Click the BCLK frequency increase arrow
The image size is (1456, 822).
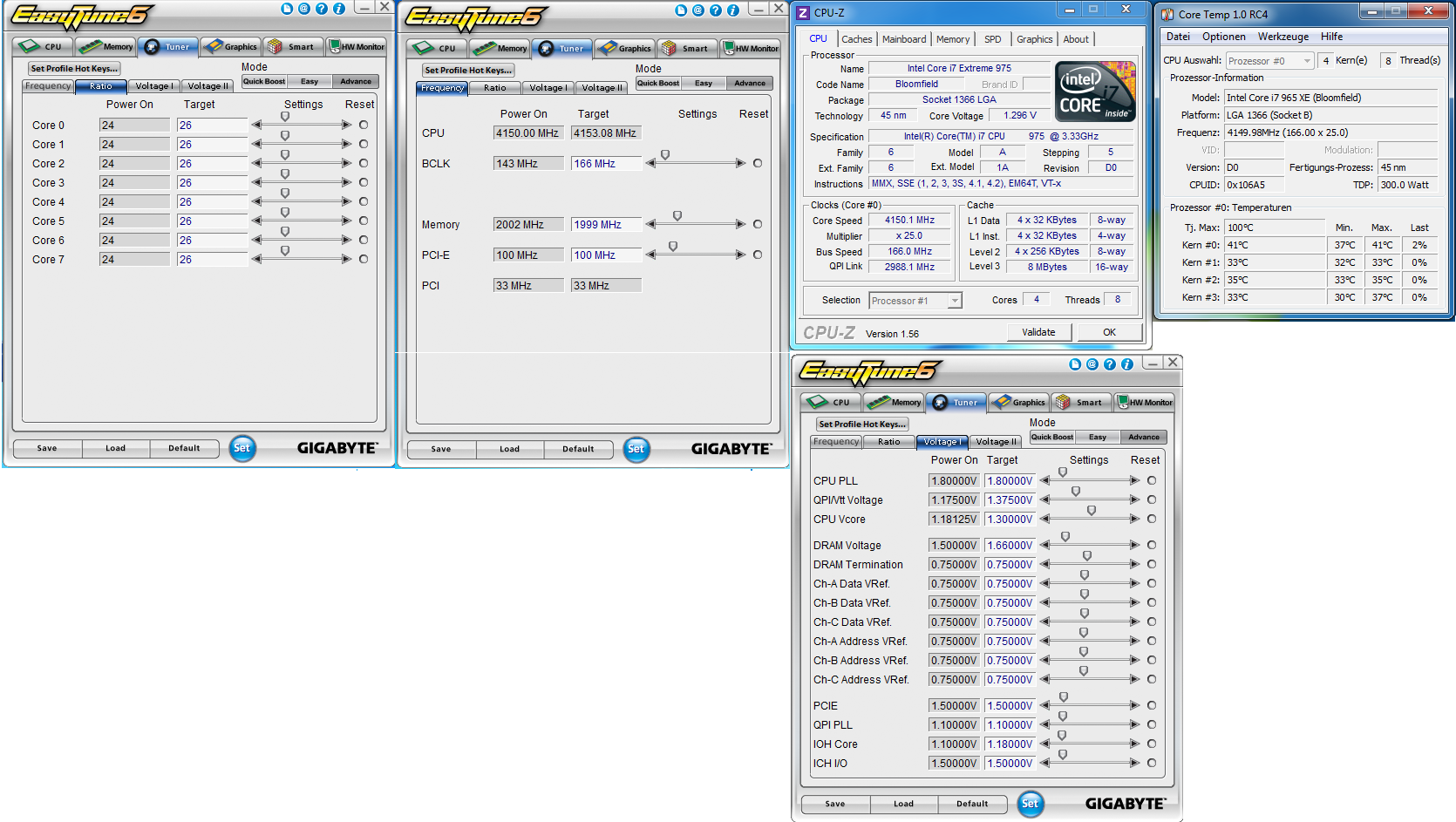pyautogui.click(x=740, y=163)
